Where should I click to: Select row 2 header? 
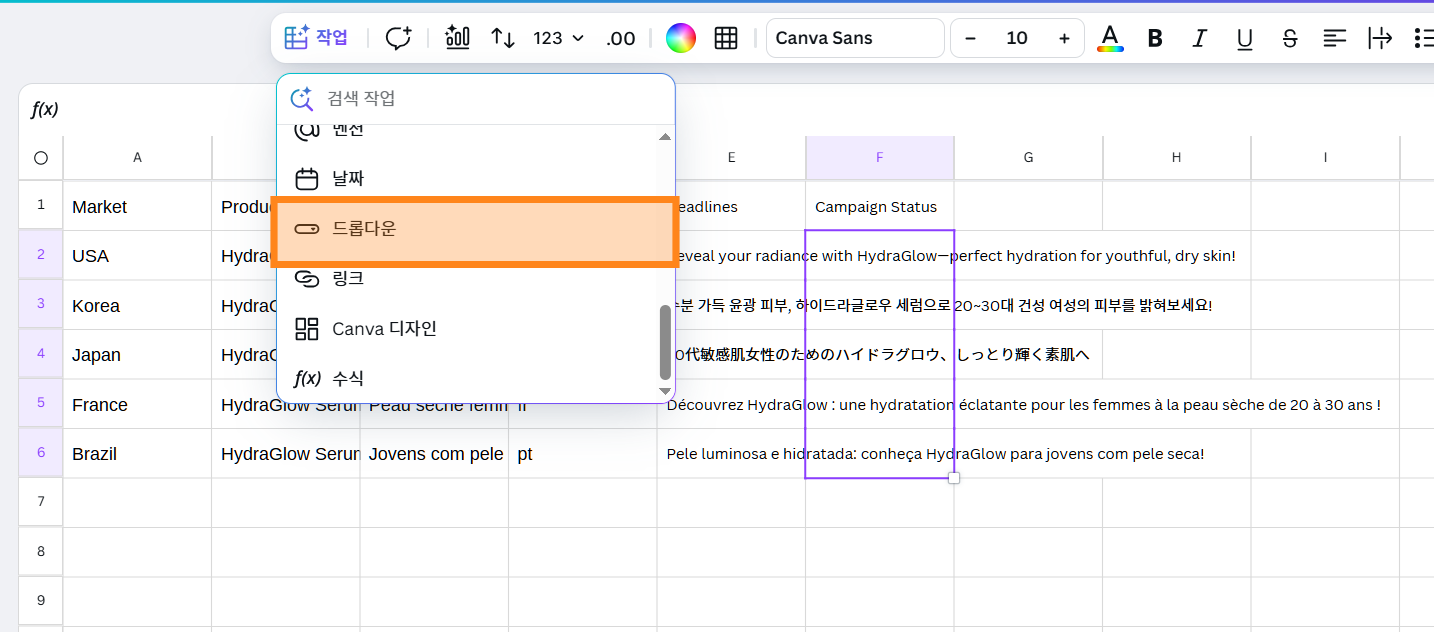pos(41,255)
